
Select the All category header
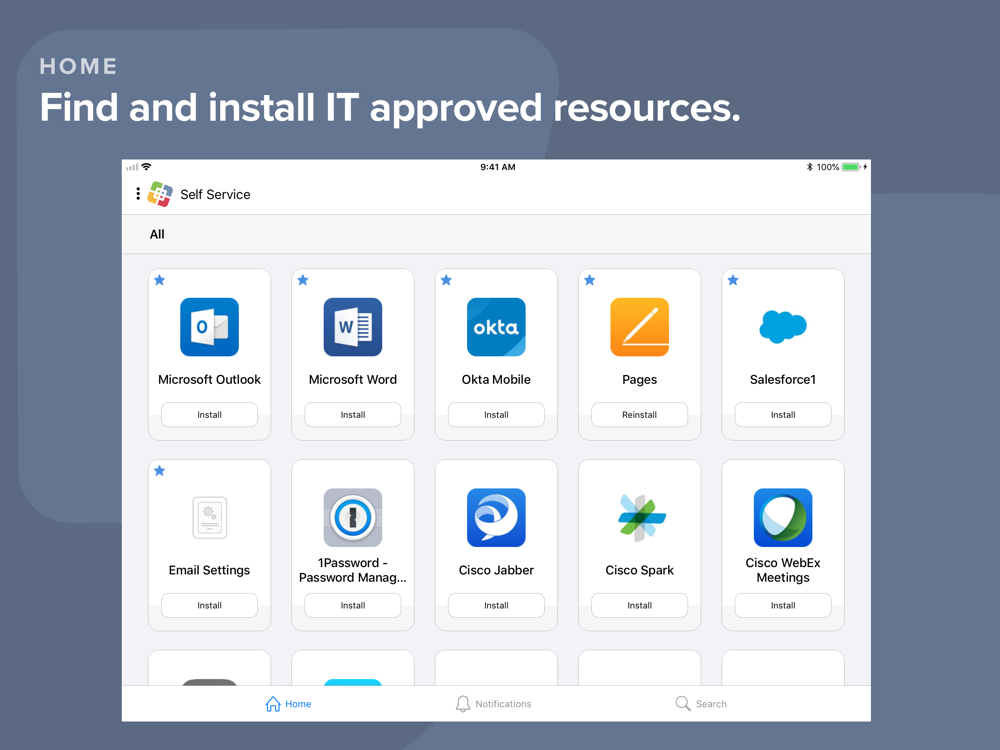click(157, 234)
